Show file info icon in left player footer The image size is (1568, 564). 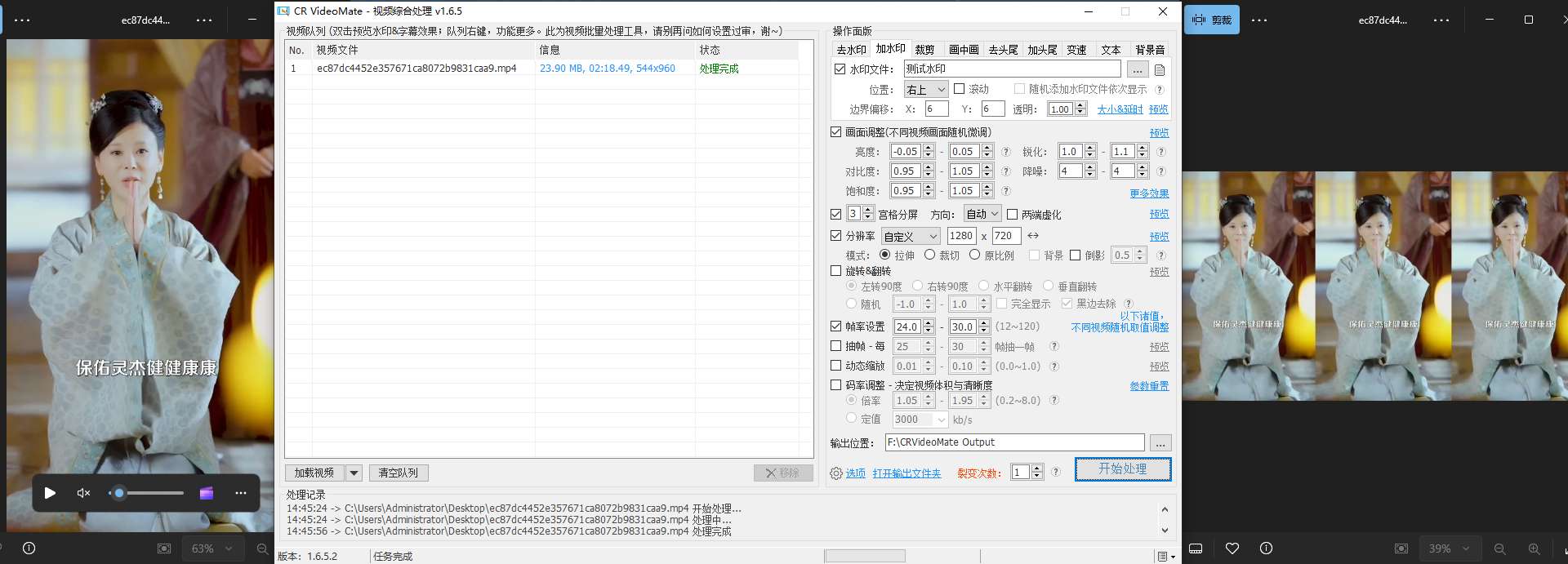tap(29, 548)
